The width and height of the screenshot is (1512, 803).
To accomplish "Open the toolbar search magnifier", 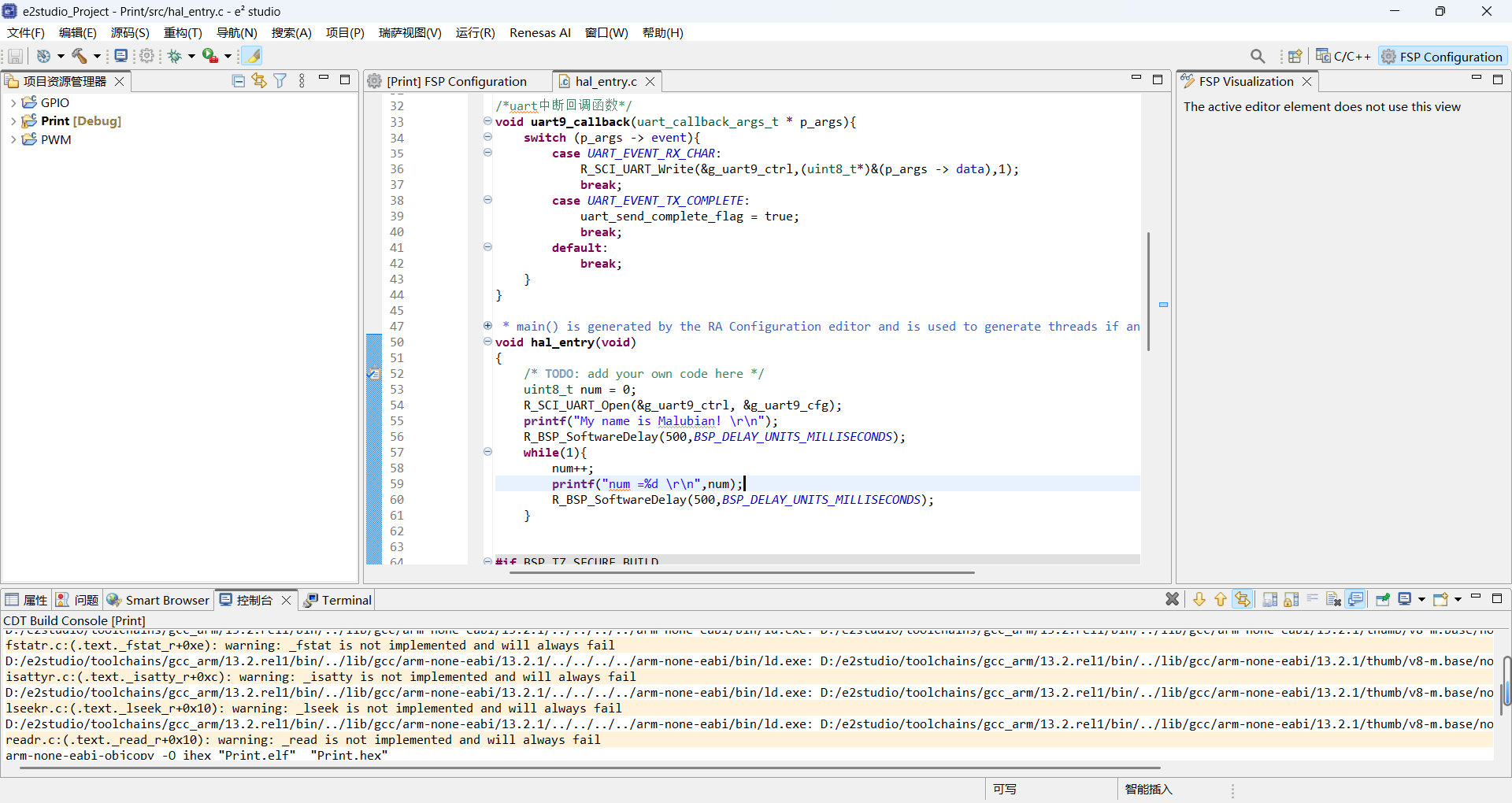I will tap(1258, 56).
